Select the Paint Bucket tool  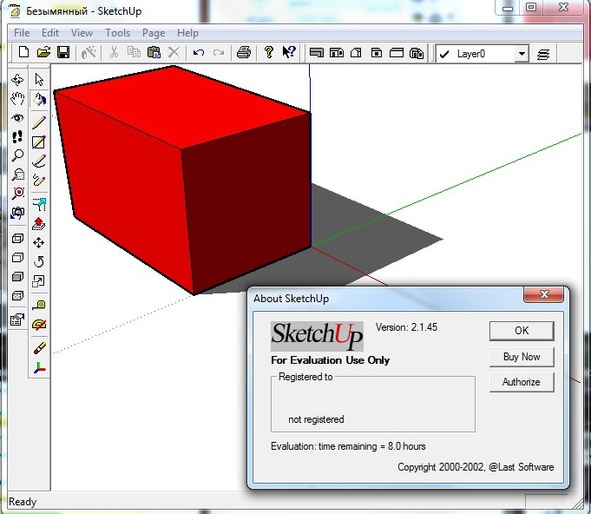[x=39, y=100]
